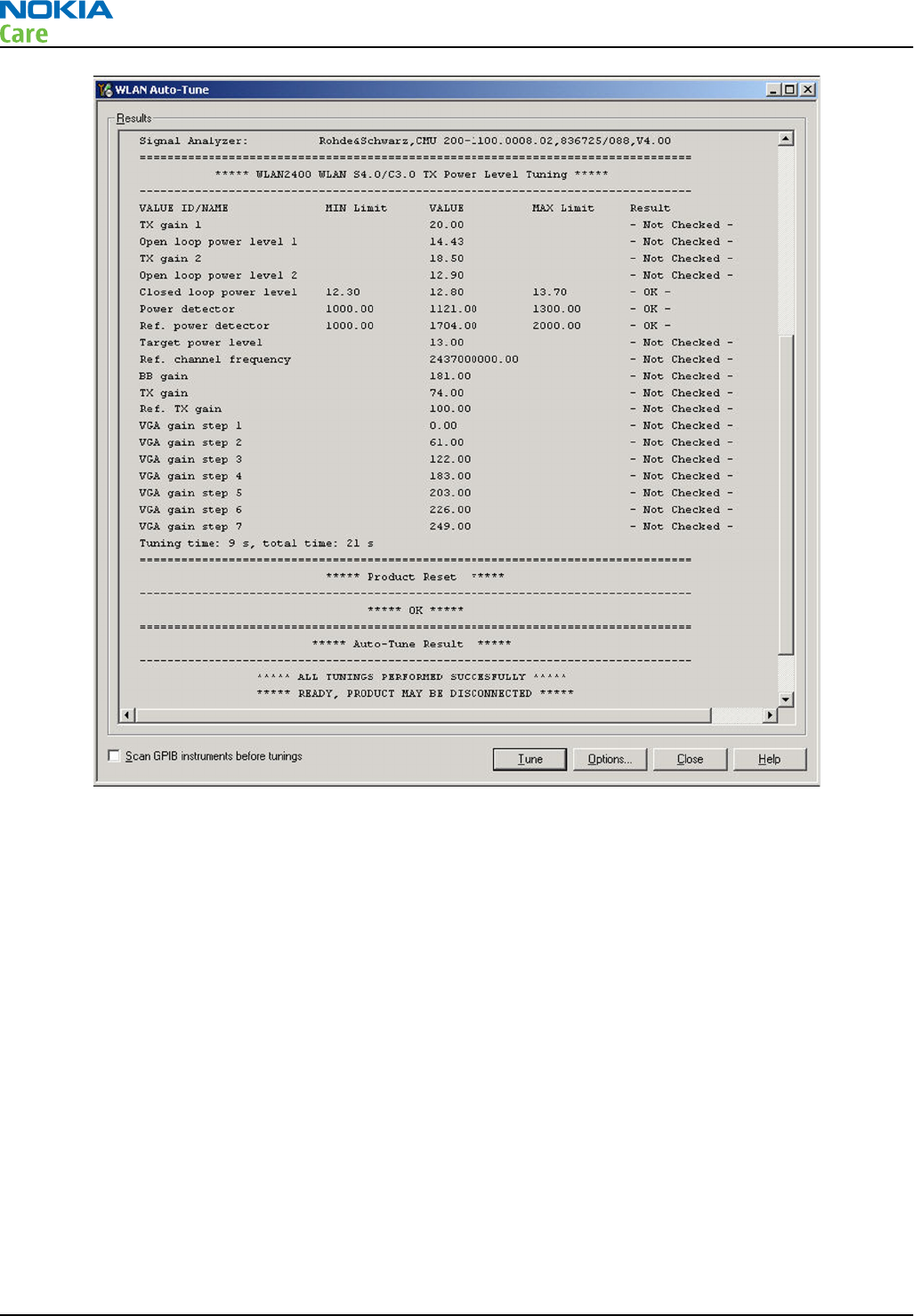Image resolution: width=914 pixels, height=1316 pixels.
Task: Click the 'Ref. power detector' row label
Action: click(x=204, y=326)
